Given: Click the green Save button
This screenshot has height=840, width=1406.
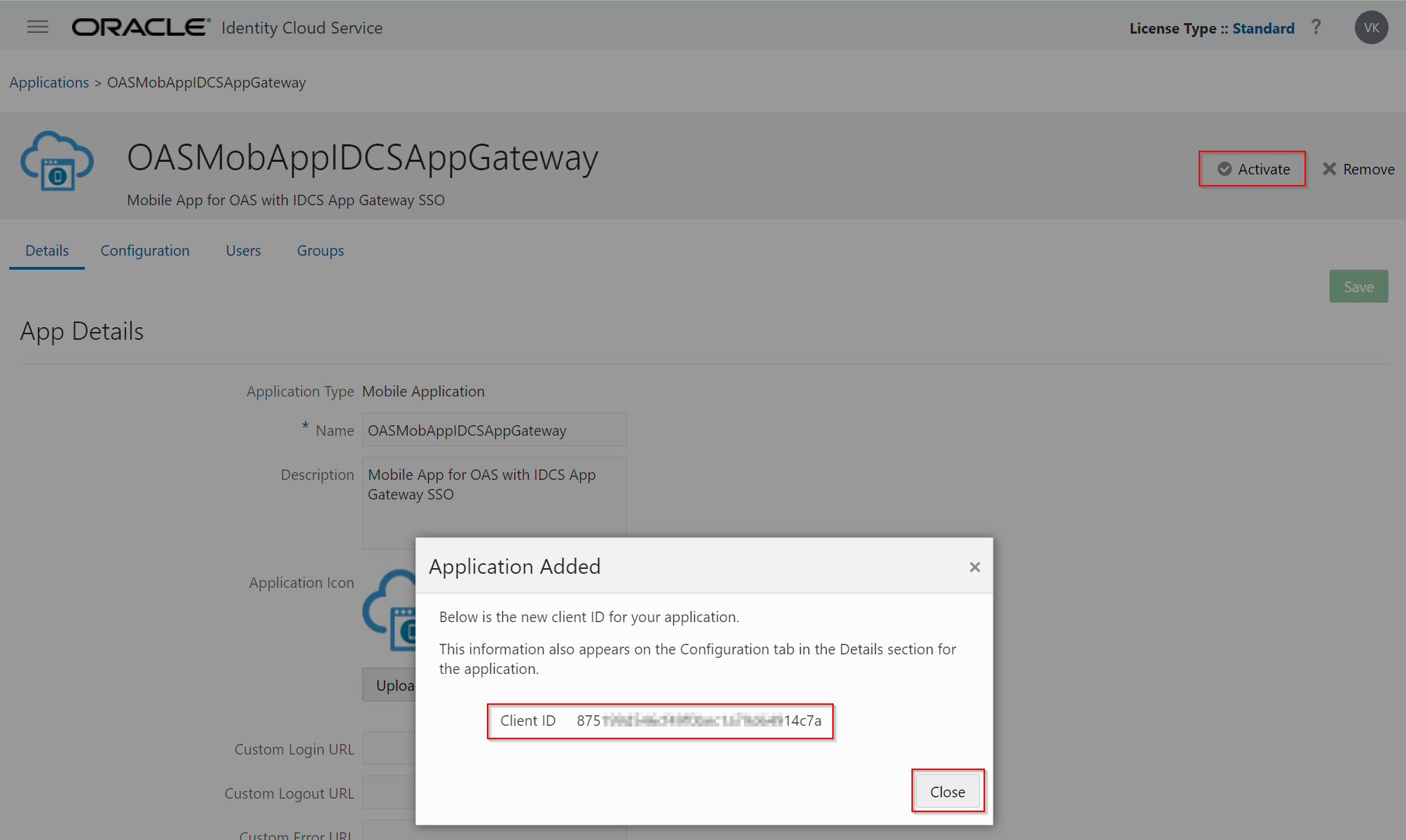Looking at the screenshot, I should [1358, 287].
